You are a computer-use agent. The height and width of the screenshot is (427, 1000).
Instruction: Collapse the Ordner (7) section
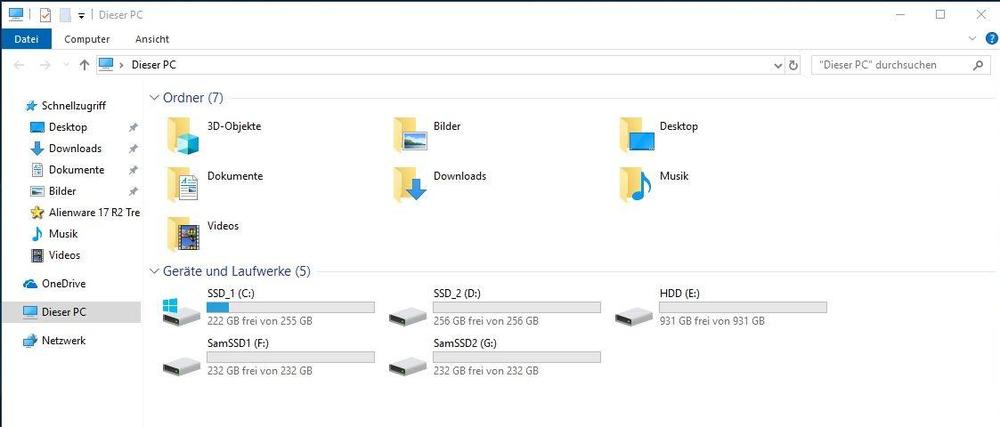[x=154, y=98]
